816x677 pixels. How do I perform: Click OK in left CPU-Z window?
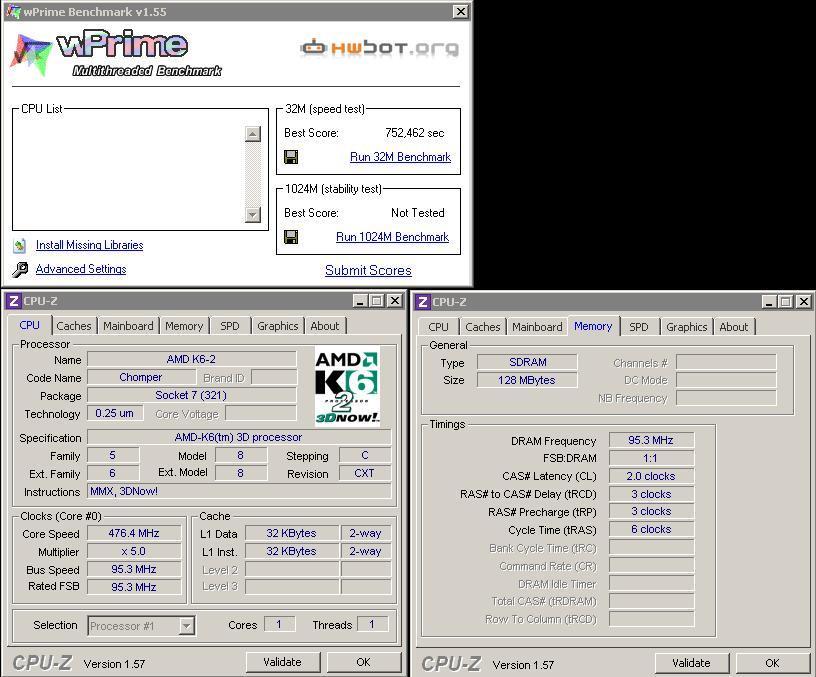(x=363, y=662)
